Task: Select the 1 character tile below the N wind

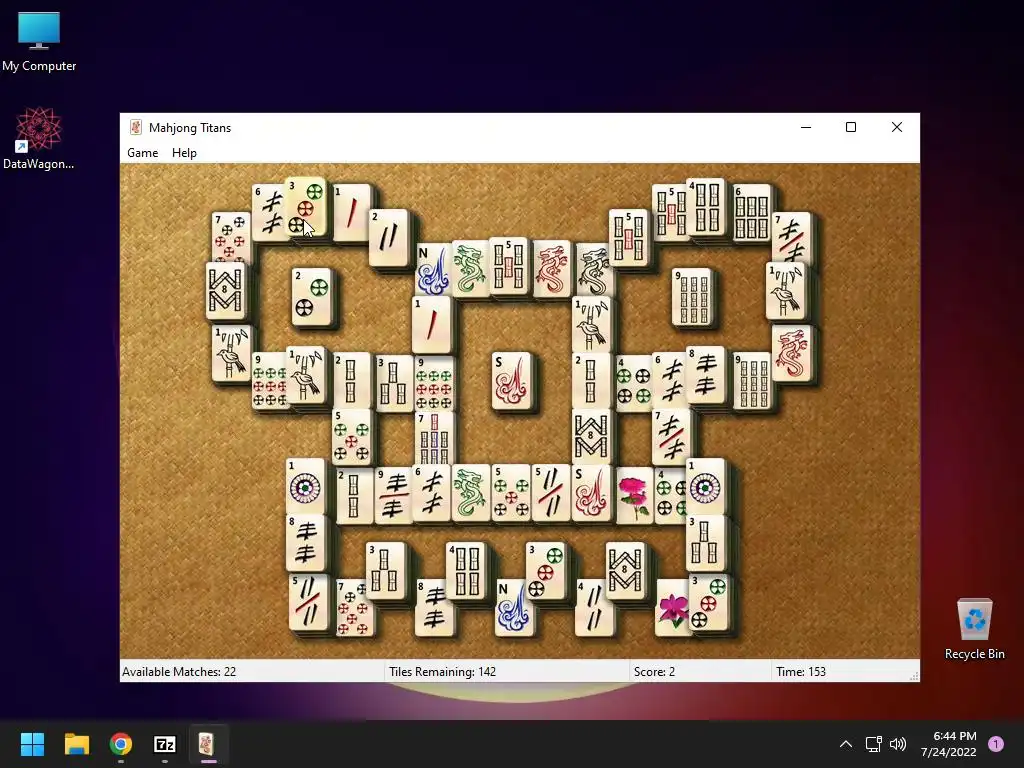Action: click(x=432, y=325)
